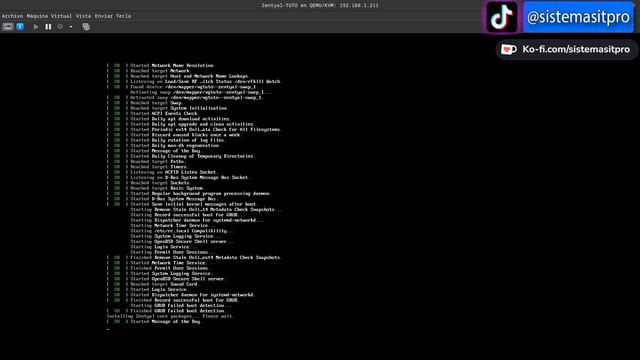Image resolution: width=640 pixels, height=360 pixels.
Task: Click the 'Started ACPI Events Check' line
Action: [x=153, y=113]
